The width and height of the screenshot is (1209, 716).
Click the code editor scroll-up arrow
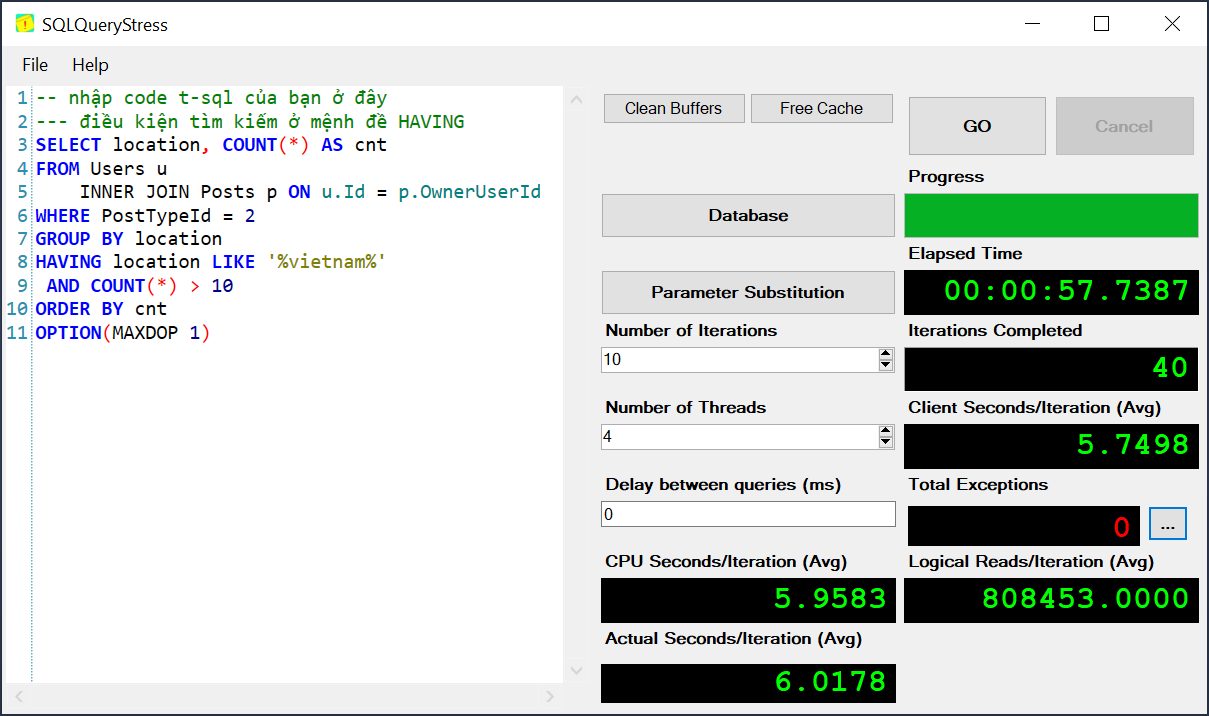576,99
